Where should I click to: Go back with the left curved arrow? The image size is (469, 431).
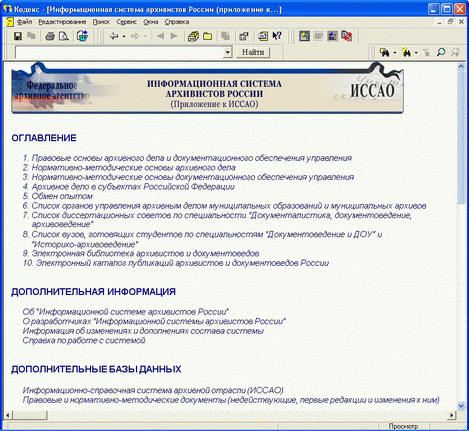(x=114, y=36)
